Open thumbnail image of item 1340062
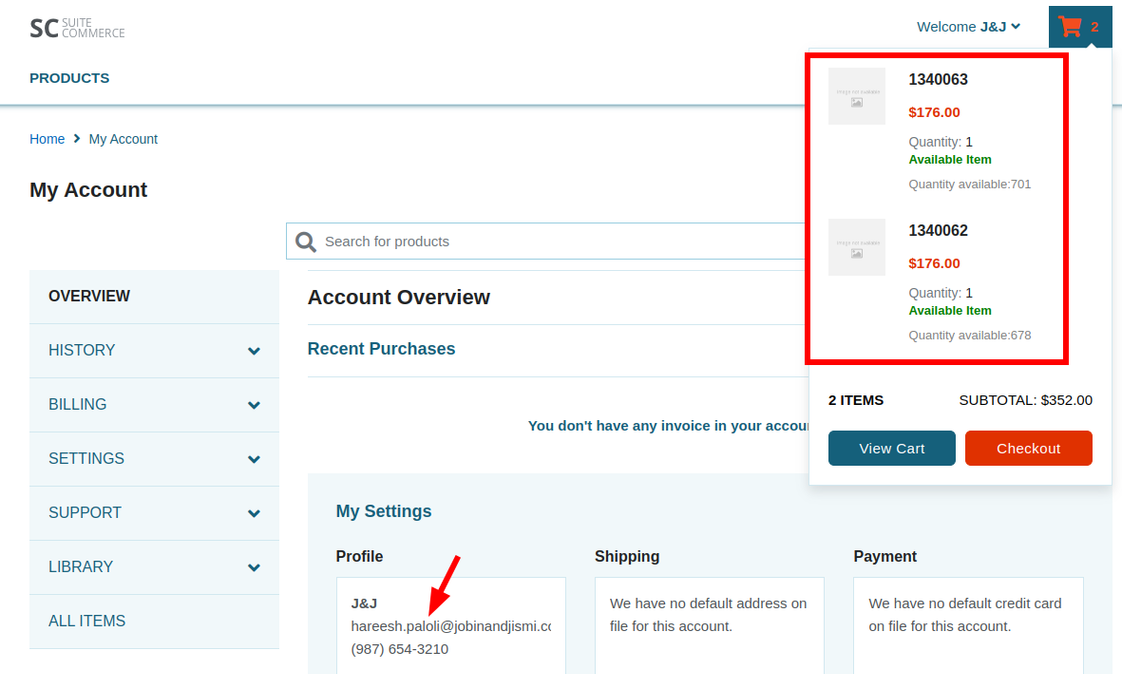This screenshot has width=1122, height=674. 857,247
